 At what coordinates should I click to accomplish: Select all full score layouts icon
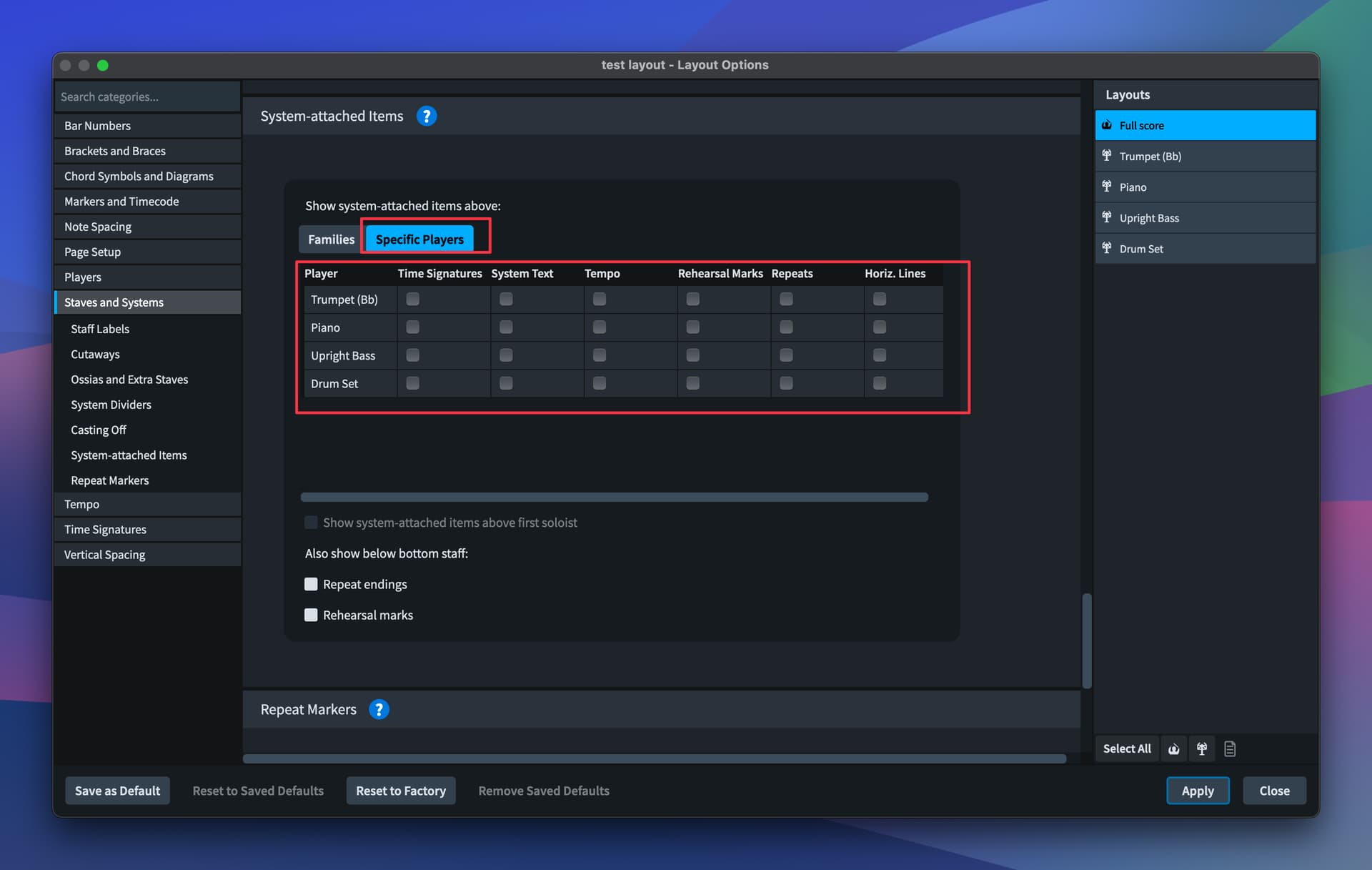1174,748
